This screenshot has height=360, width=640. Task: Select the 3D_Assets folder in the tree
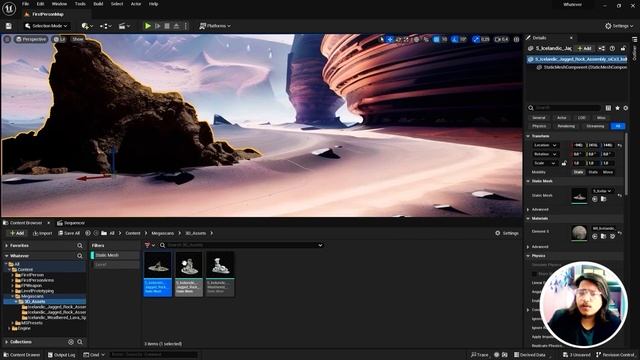click(35, 302)
